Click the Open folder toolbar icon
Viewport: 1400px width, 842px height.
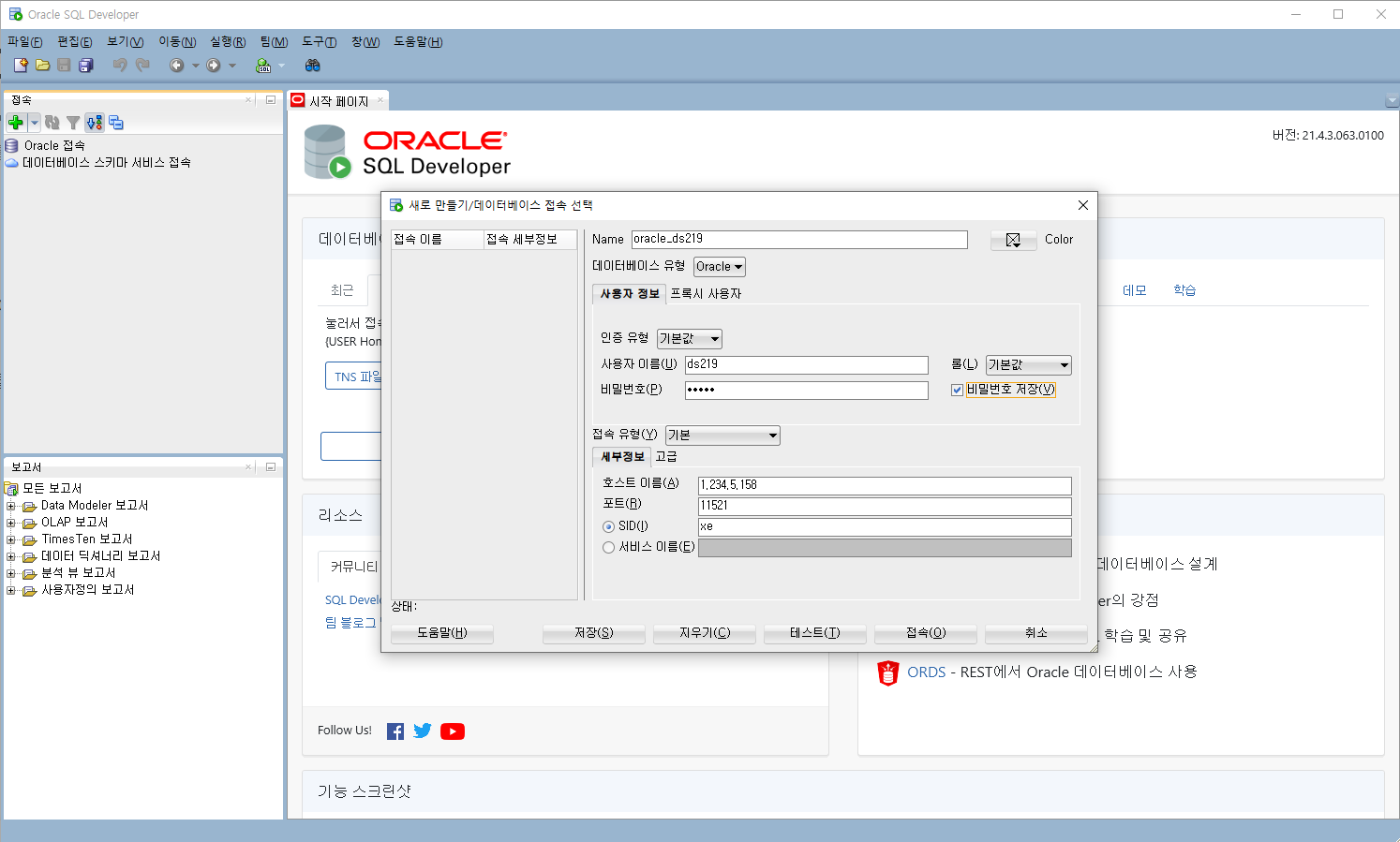point(42,65)
